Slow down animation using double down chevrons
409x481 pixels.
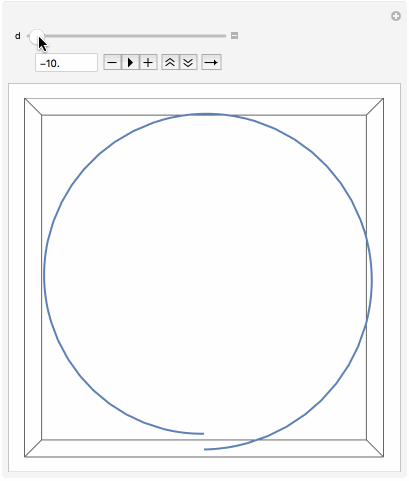coord(188,62)
